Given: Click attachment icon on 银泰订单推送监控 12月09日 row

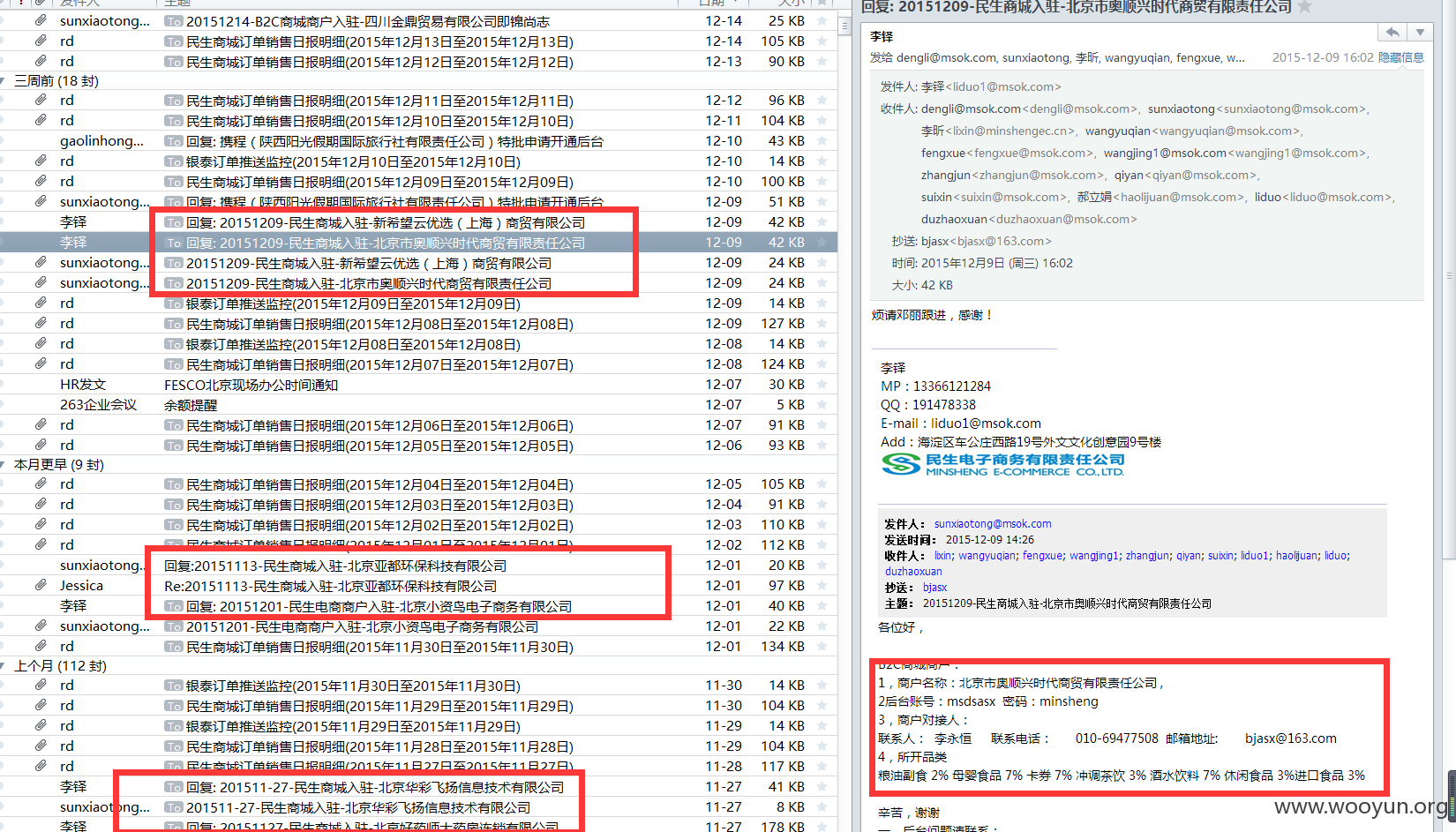Looking at the screenshot, I should (41, 303).
